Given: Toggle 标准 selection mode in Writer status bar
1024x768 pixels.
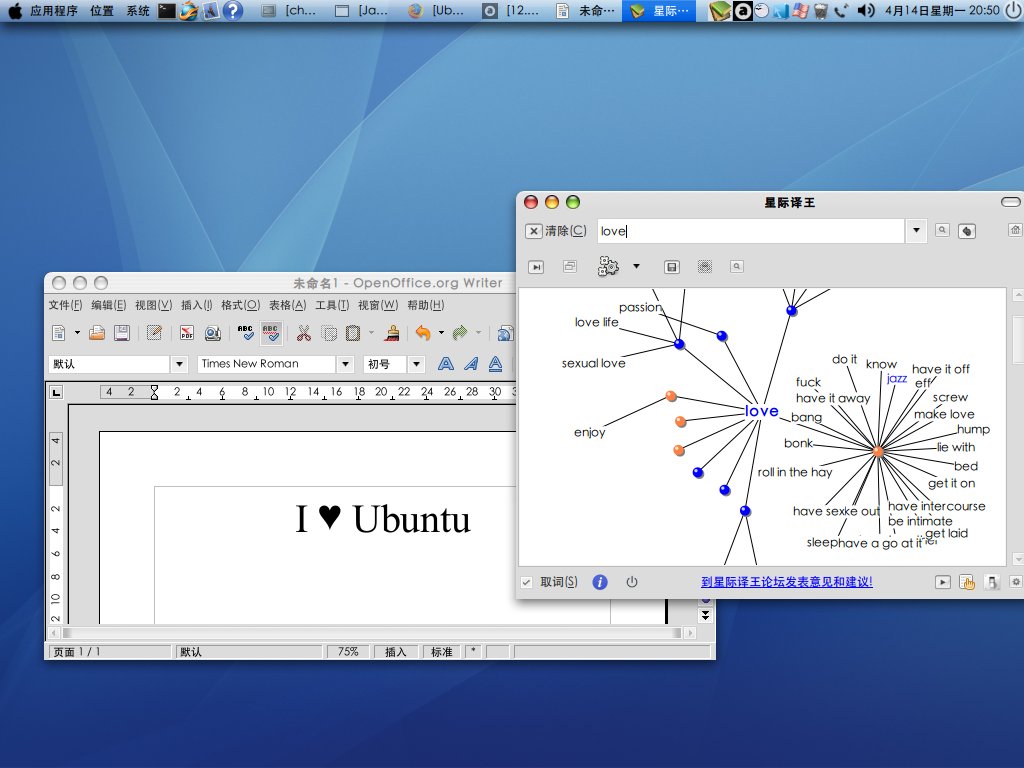Looking at the screenshot, I should [441, 652].
